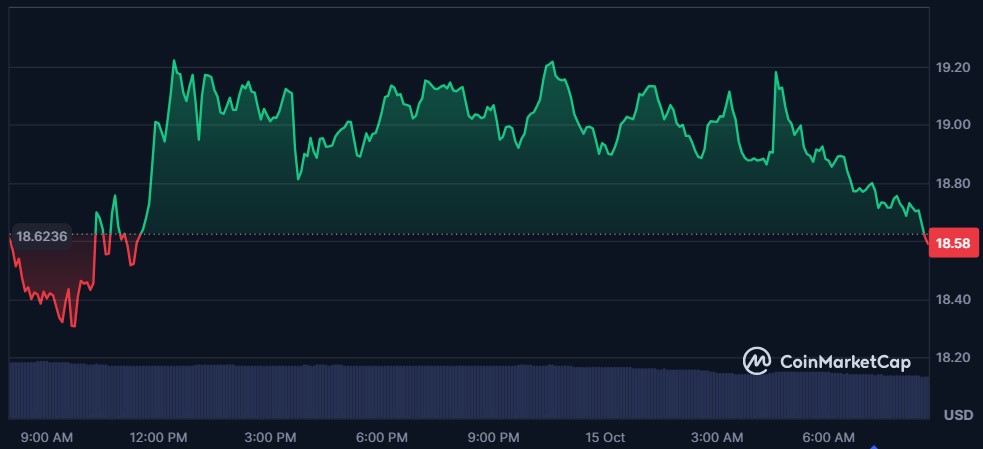Select the 18.40 price axis label
The image size is (983, 449).
(x=951, y=300)
